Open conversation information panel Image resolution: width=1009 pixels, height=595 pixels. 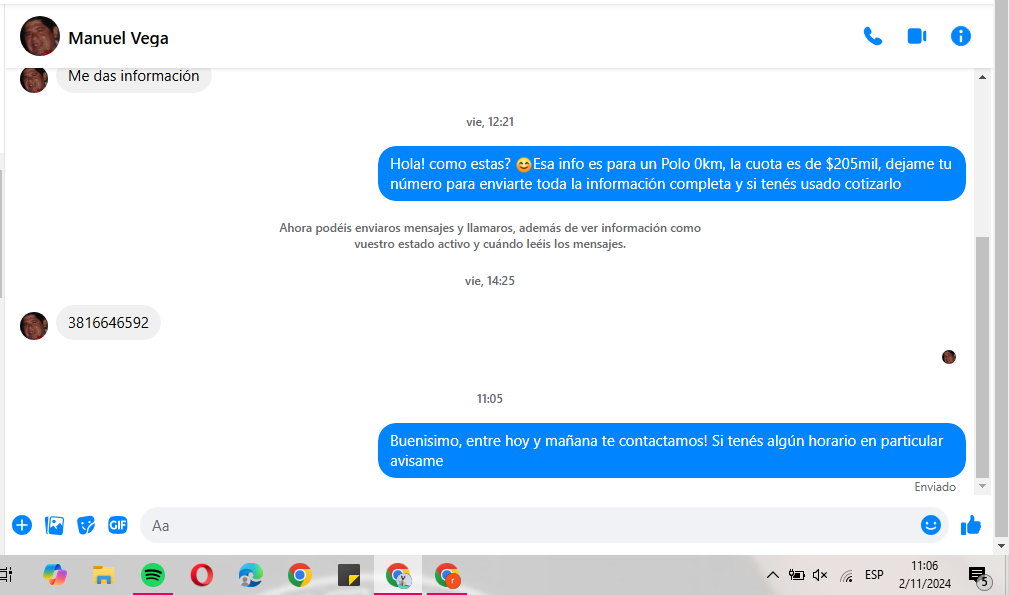[x=961, y=36]
